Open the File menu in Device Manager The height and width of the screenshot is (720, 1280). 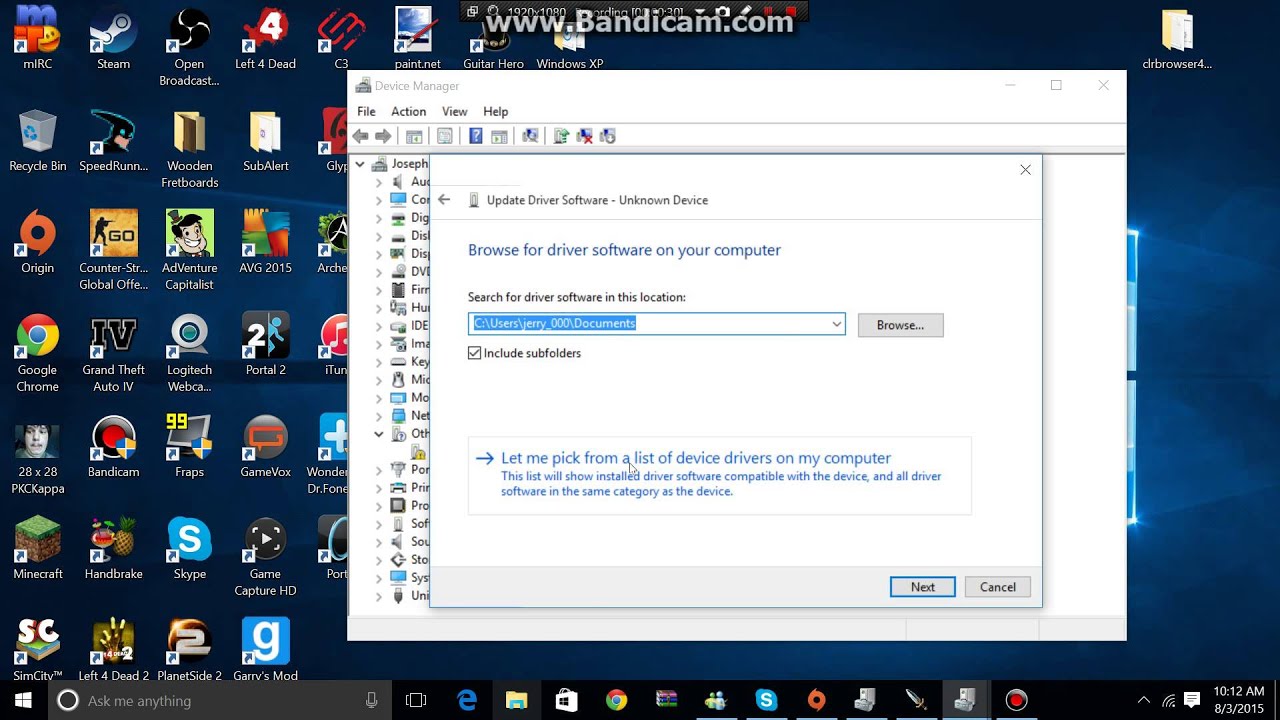point(366,111)
